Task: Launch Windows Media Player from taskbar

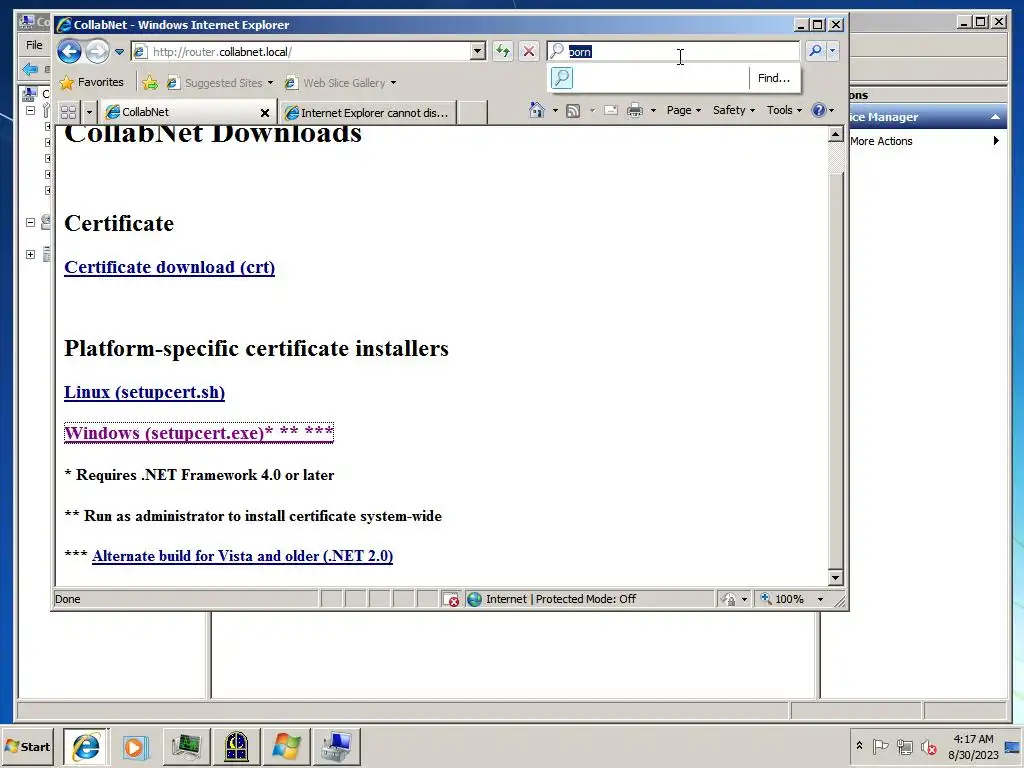Action: tap(135, 746)
